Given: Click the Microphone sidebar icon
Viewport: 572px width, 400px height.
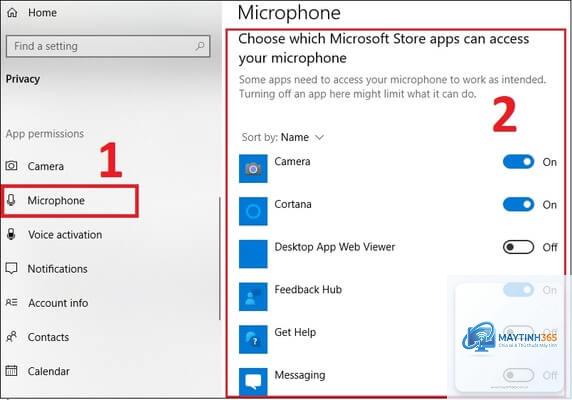Looking at the screenshot, I should click(11, 200).
